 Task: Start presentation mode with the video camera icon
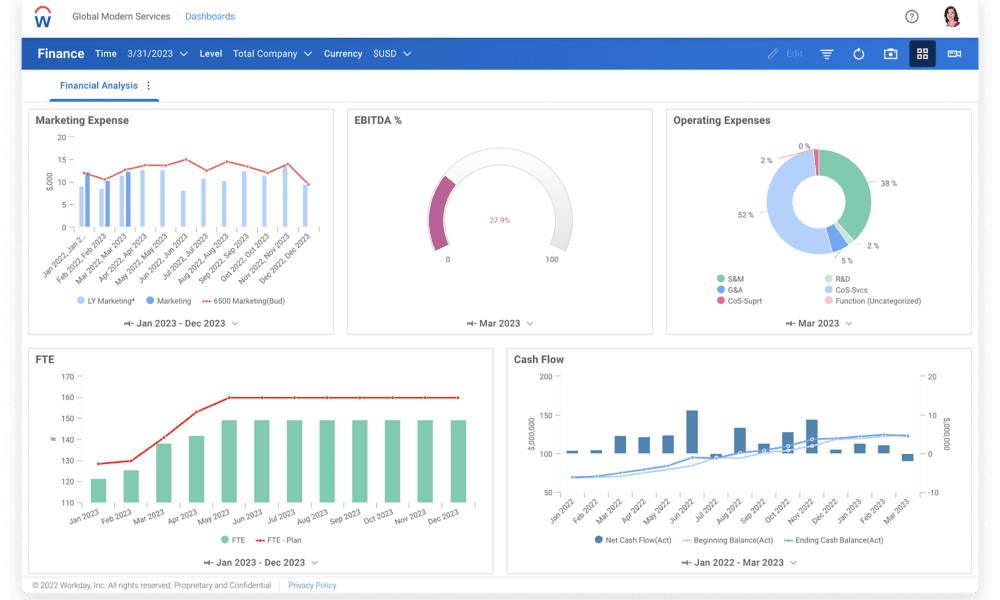point(954,54)
